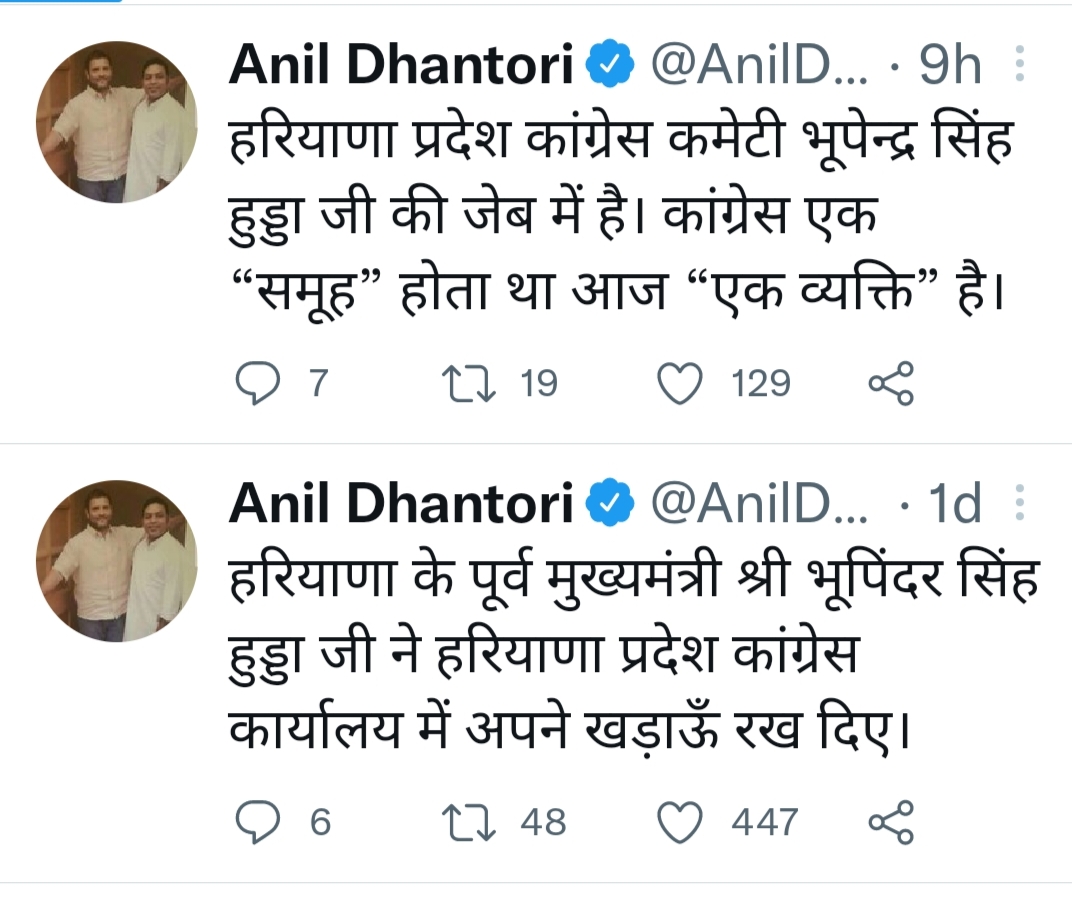Image resolution: width=1072 pixels, height=908 pixels.
Task: Like the tweet showing 129 likes
Action: [x=682, y=384]
